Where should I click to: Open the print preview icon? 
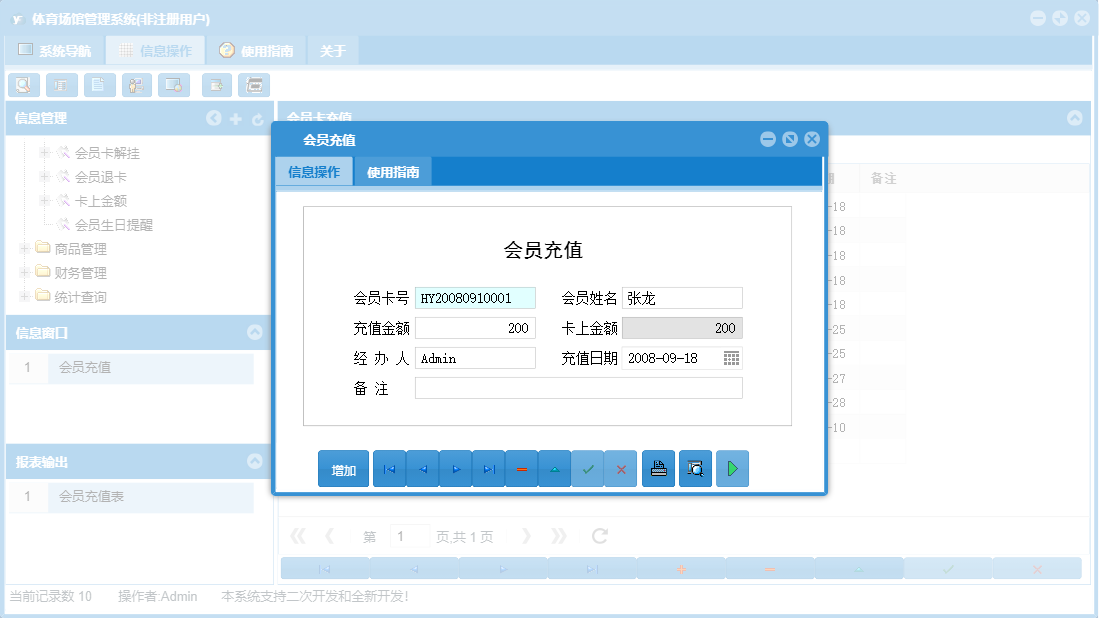(x=695, y=468)
